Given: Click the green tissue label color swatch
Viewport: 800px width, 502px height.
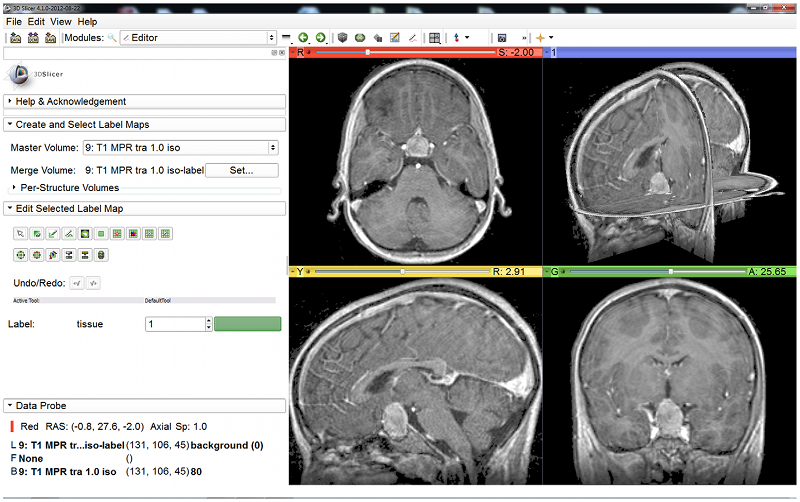Looking at the screenshot, I should (x=247, y=324).
